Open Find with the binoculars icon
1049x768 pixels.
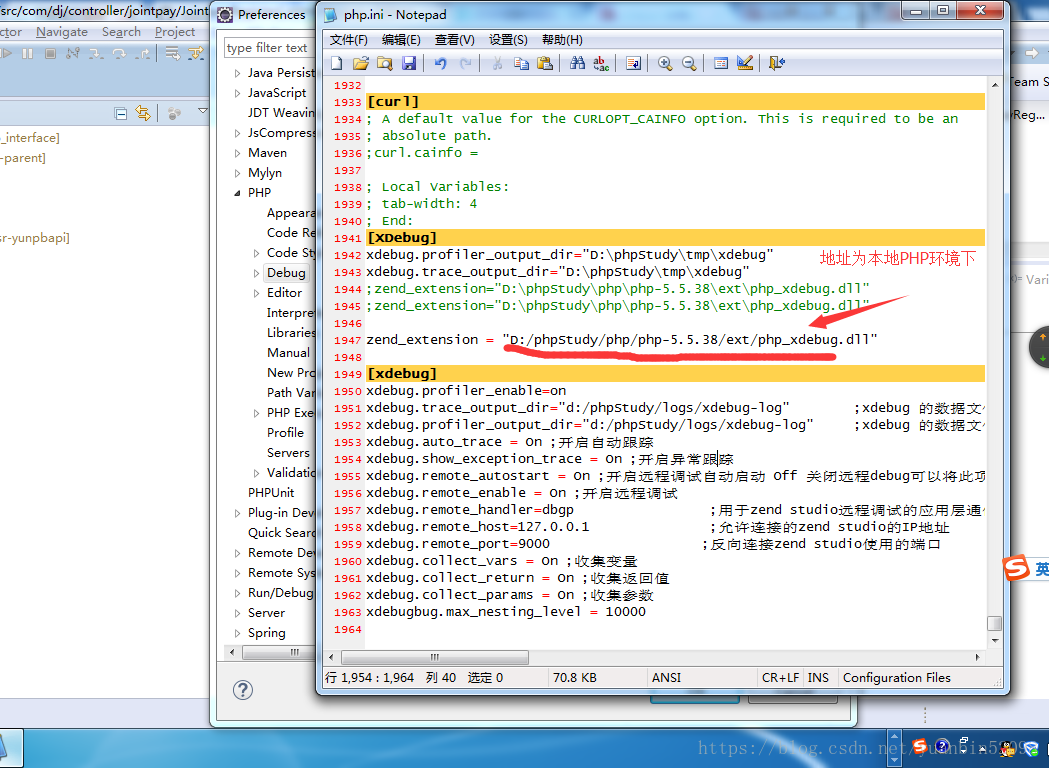point(577,63)
